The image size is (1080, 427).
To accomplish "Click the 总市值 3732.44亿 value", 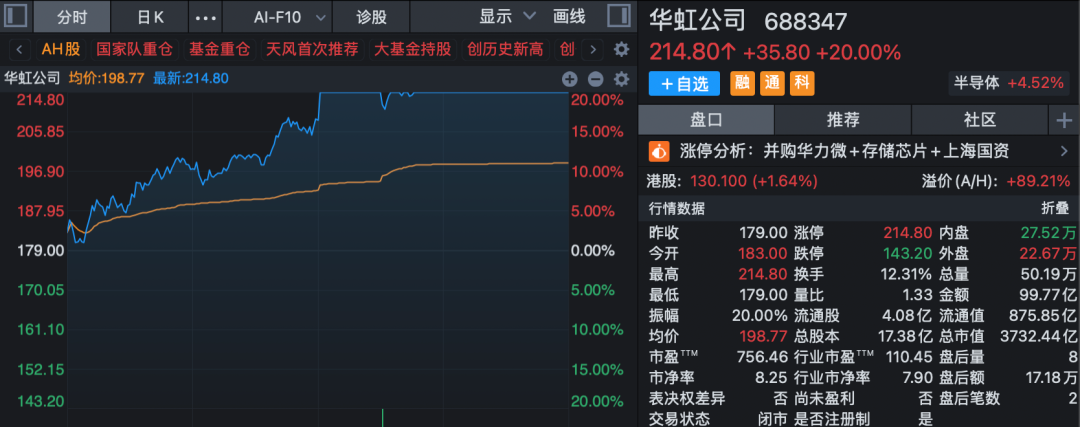I will click(x=1038, y=336).
